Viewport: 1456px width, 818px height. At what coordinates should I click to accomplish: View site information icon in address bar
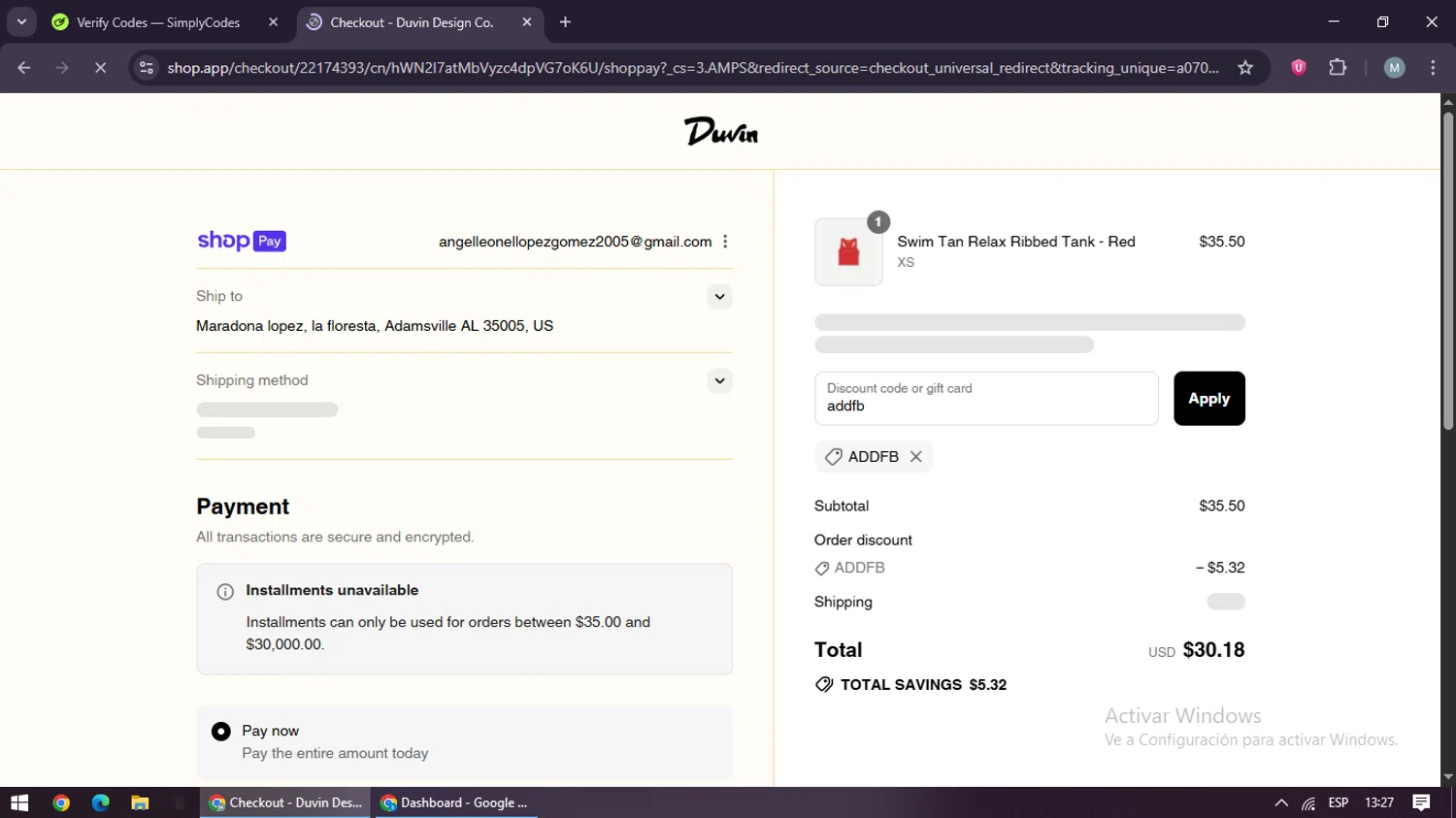[x=147, y=68]
